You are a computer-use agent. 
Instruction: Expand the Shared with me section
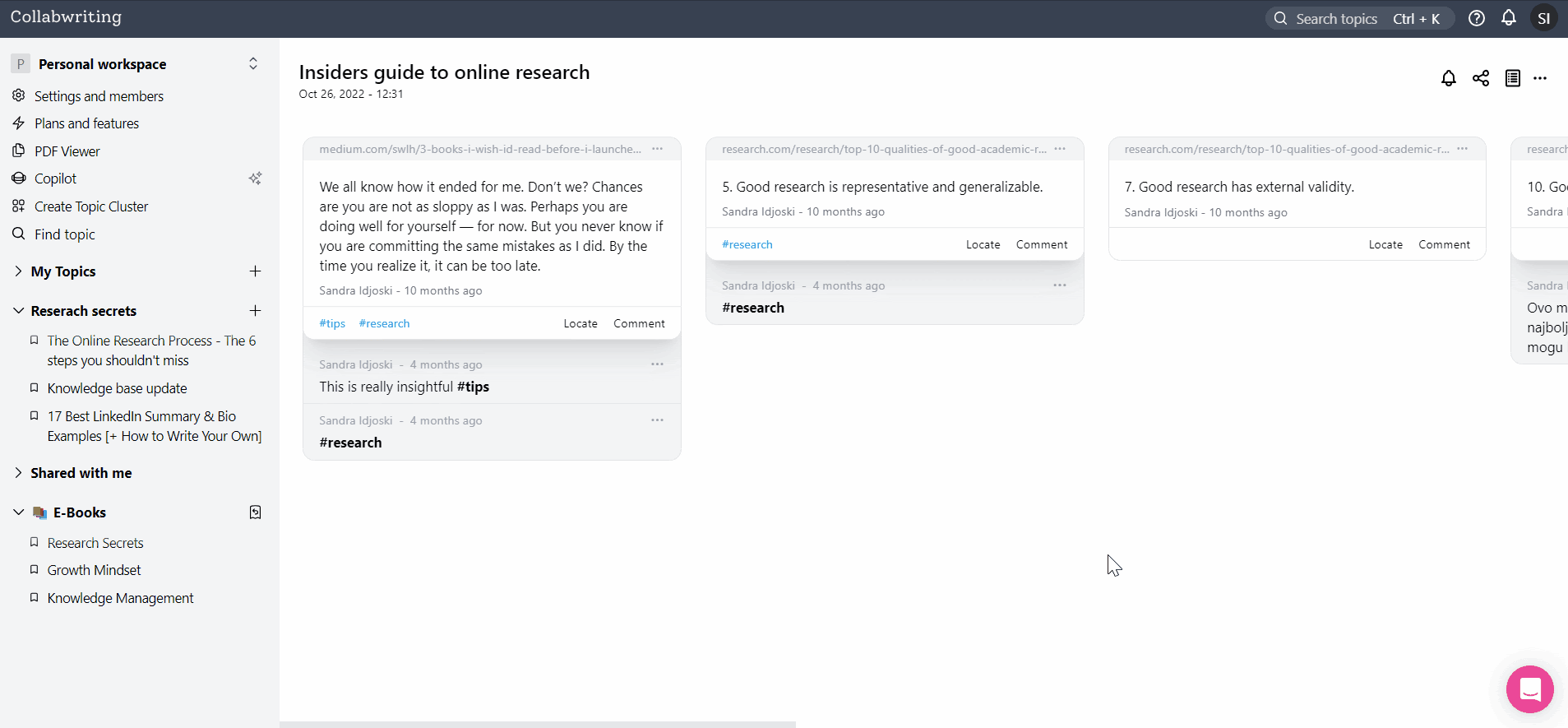(x=18, y=473)
